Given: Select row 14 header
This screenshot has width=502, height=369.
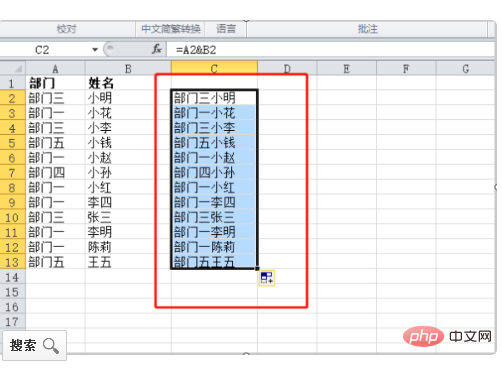Looking at the screenshot, I should [13, 277].
